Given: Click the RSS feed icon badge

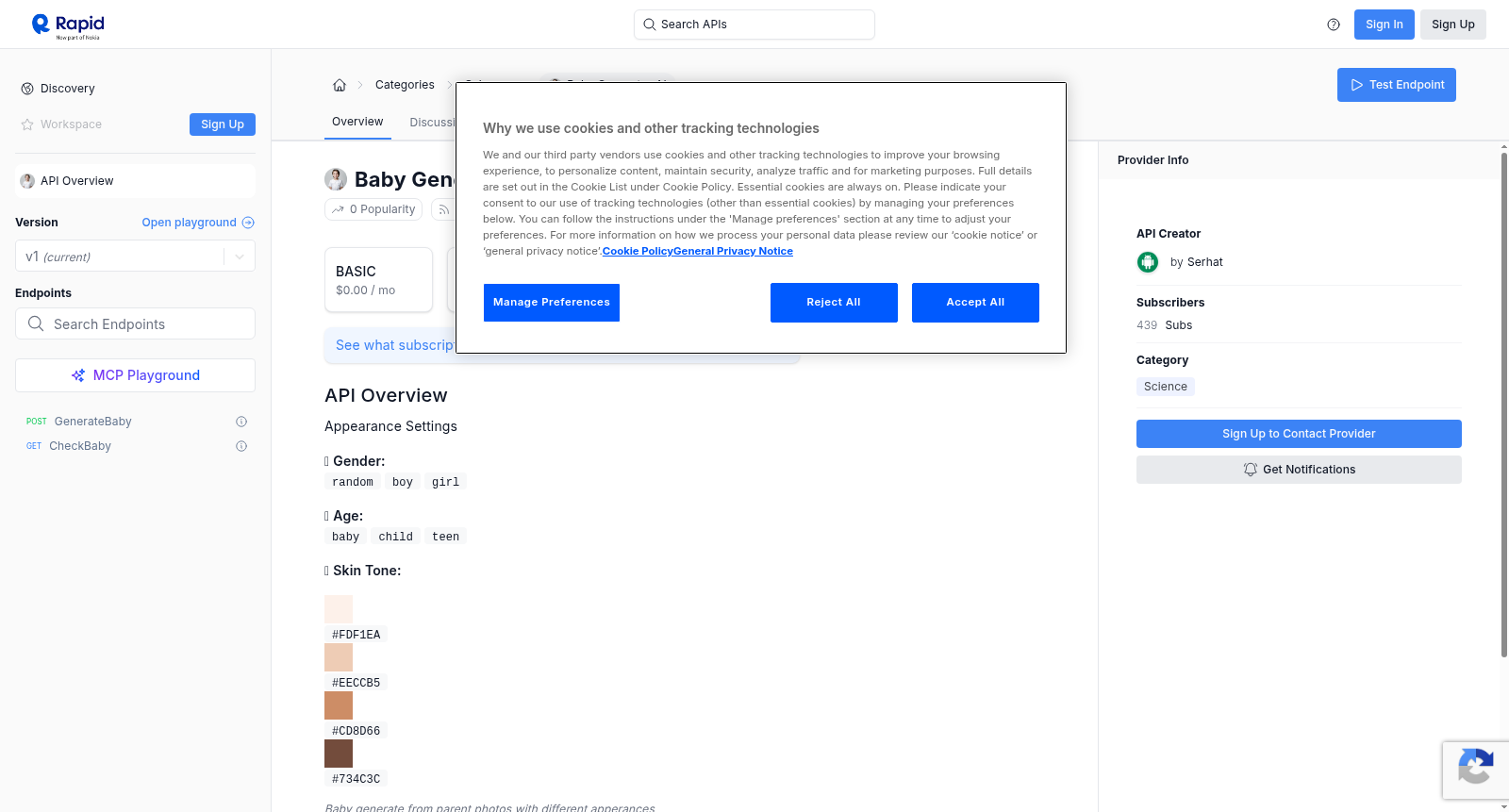Looking at the screenshot, I should click(x=442, y=209).
